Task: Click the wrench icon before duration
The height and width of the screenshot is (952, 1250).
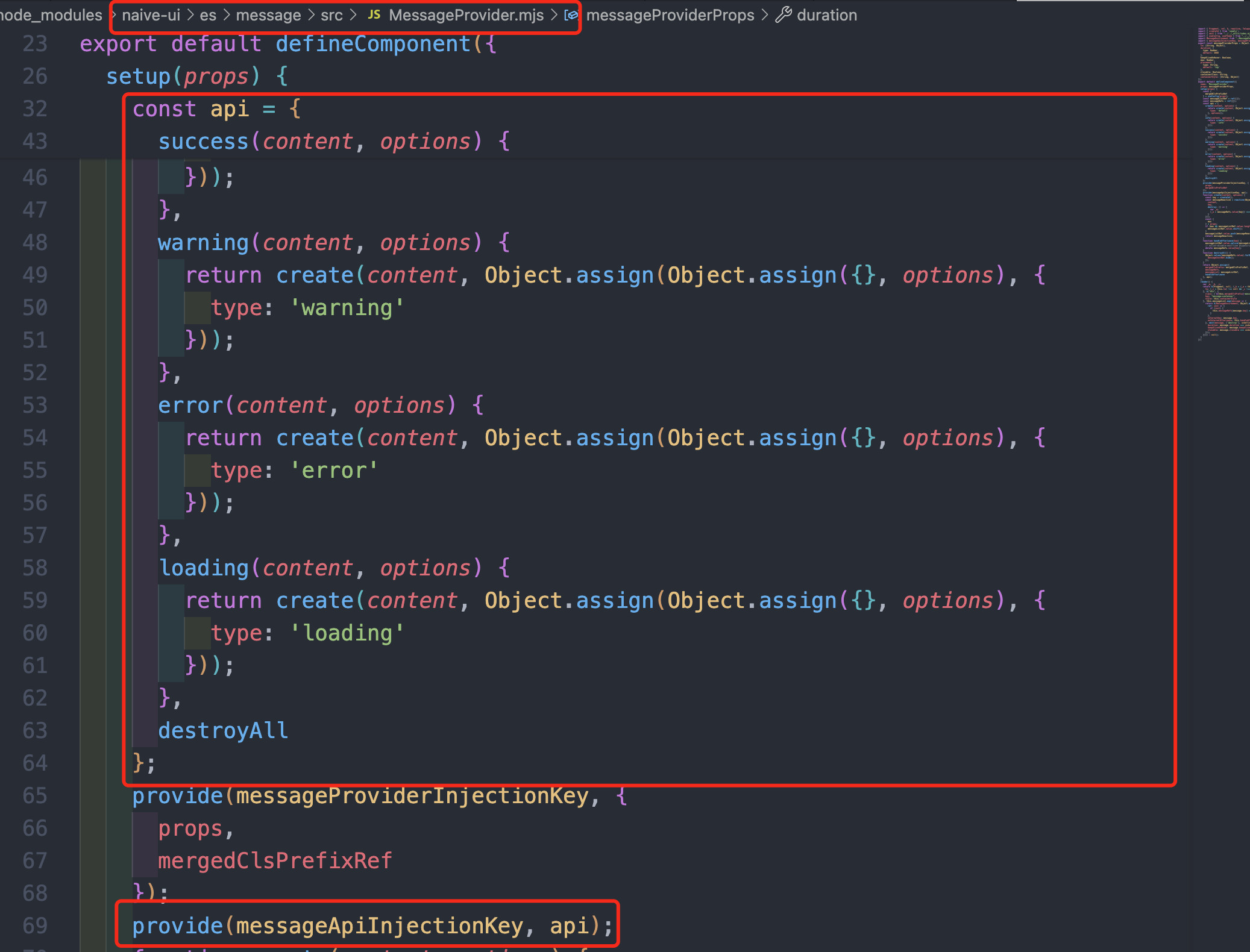Action: click(x=783, y=15)
